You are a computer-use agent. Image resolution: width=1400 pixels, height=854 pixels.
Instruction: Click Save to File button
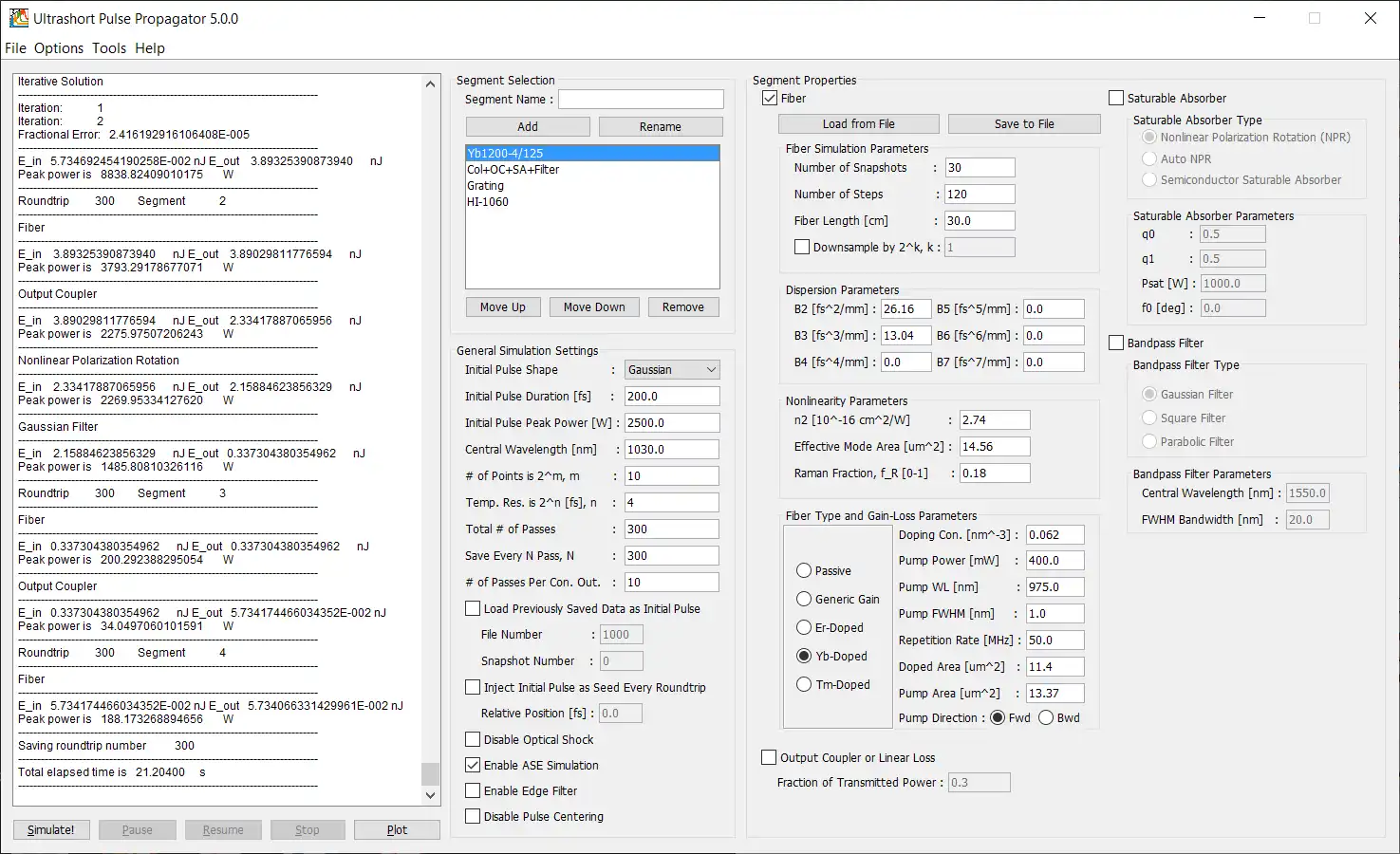[x=1024, y=124]
